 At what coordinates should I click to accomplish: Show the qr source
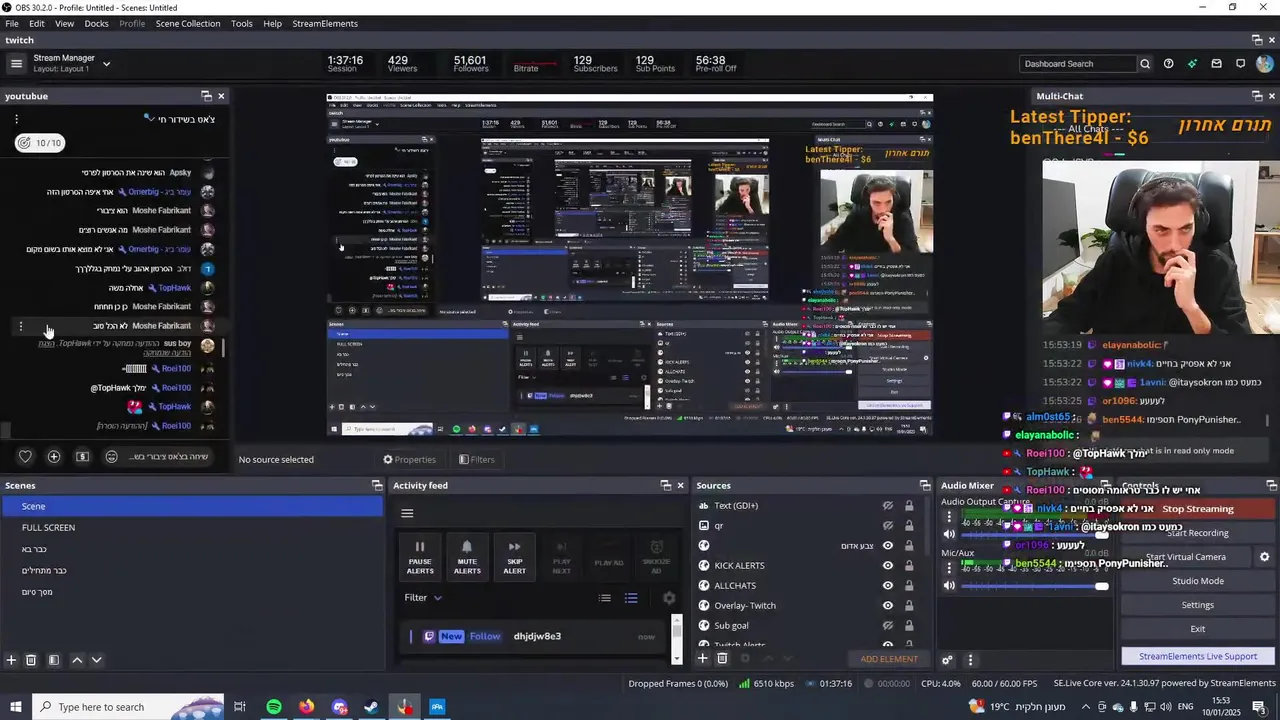(x=887, y=526)
